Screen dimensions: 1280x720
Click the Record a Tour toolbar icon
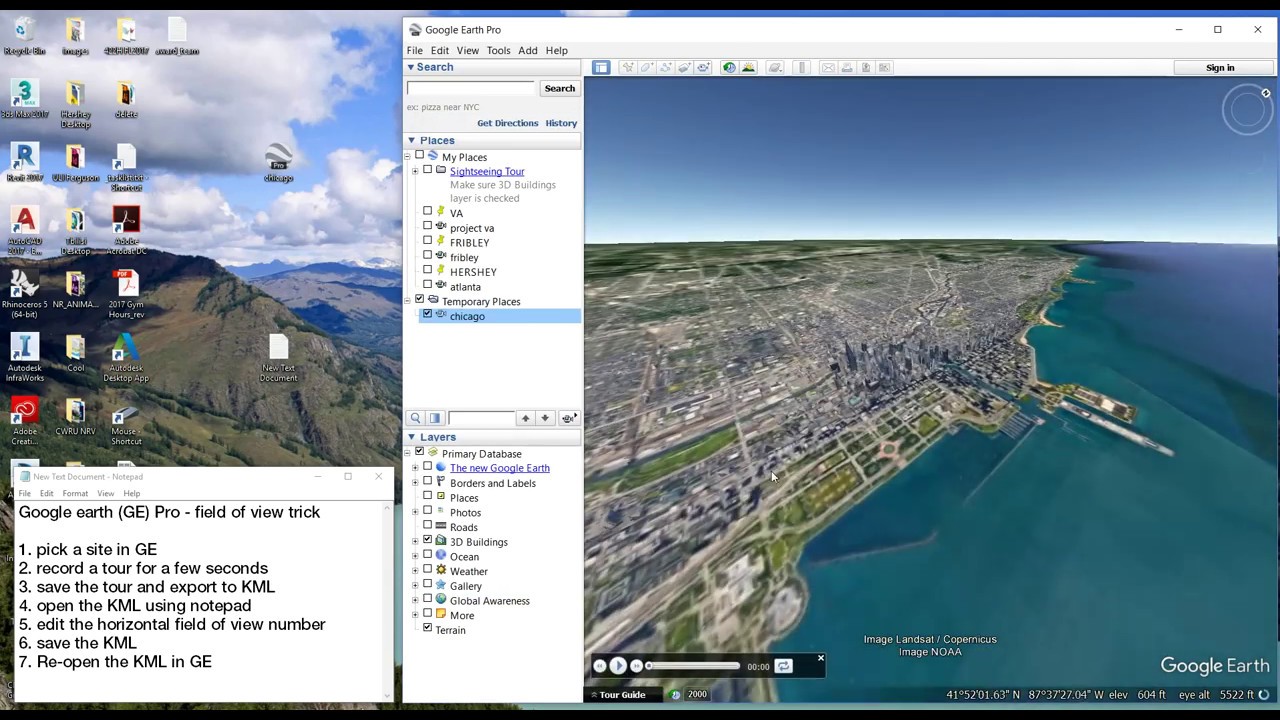pos(703,68)
